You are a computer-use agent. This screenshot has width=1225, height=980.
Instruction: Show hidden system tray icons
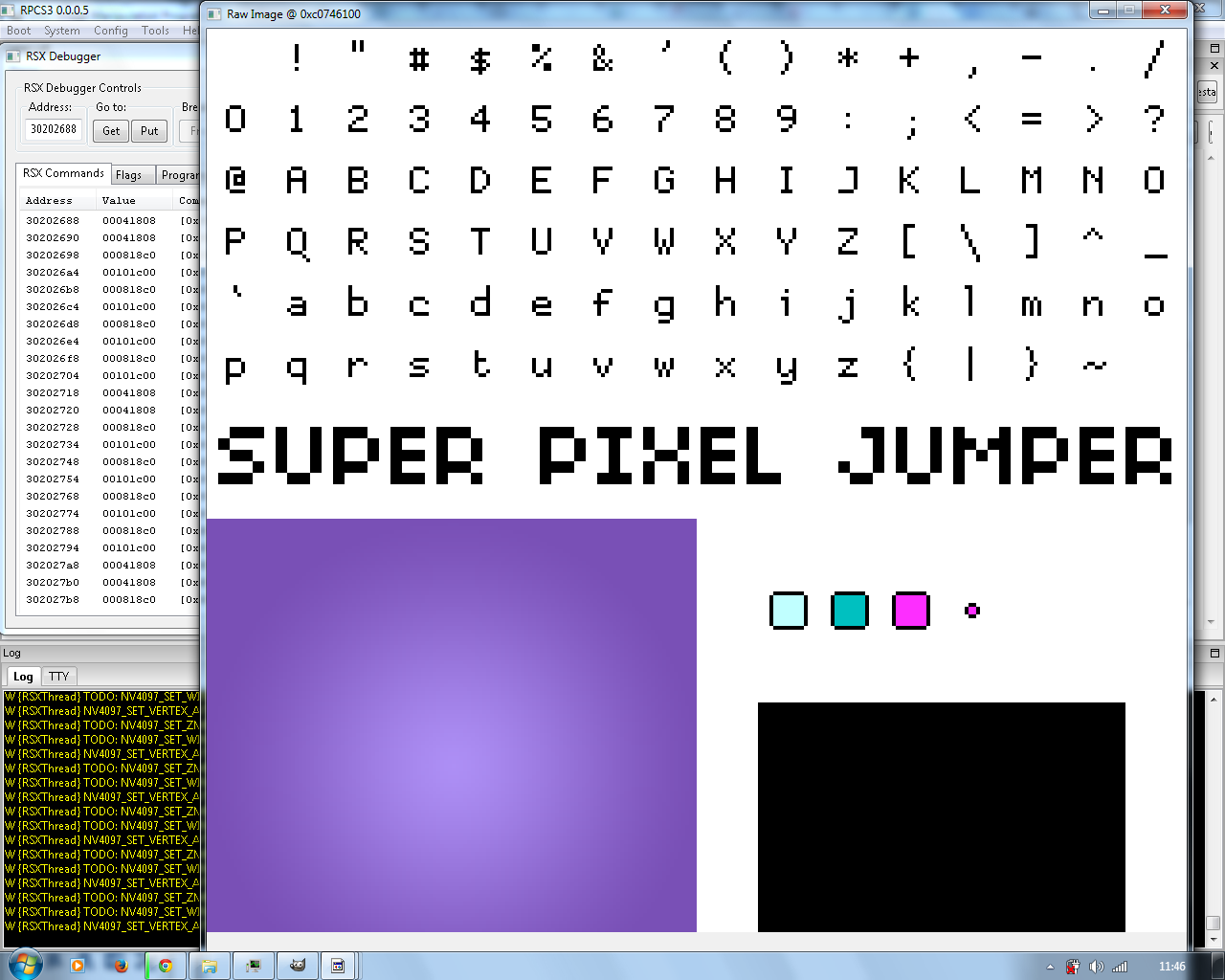1050,967
